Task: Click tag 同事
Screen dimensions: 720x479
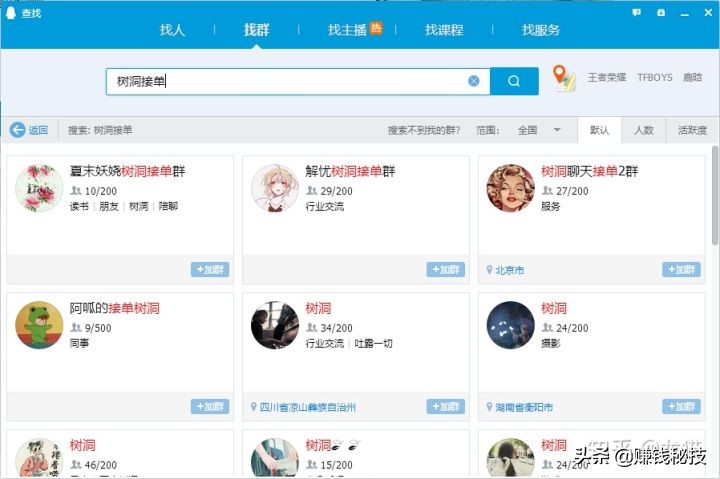Action: click(x=79, y=343)
